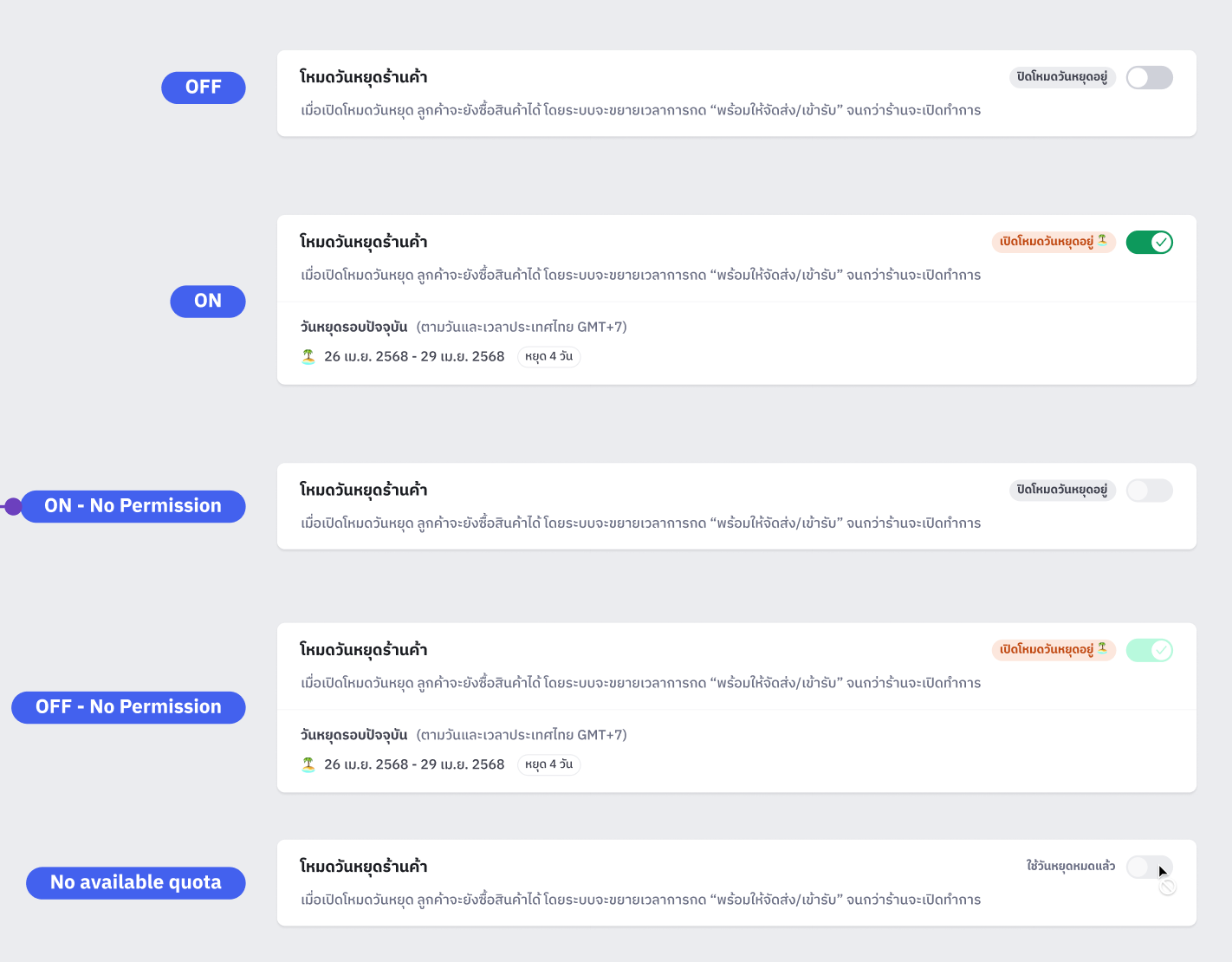Click the disabled toggle next to ใช้วันหยุดหมดแล้ว

click(x=1149, y=867)
